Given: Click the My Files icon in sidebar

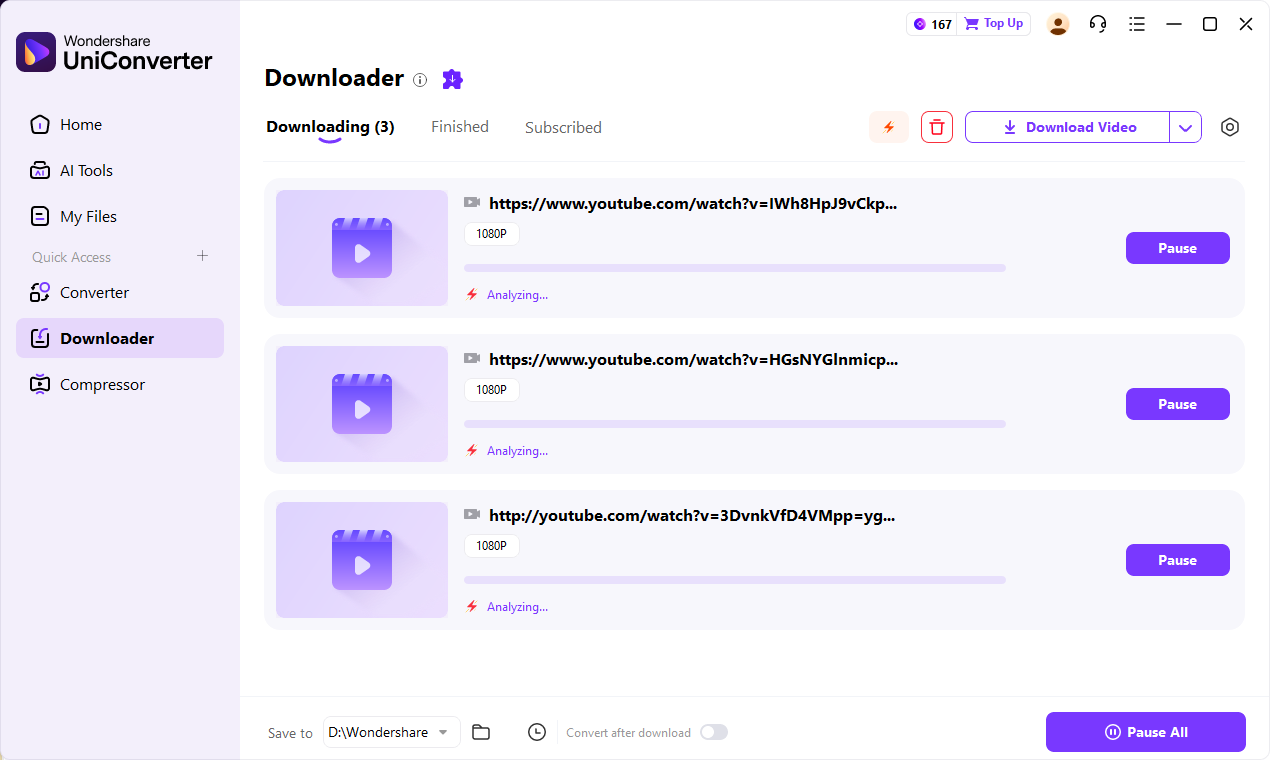Looking at the screenshot, I should pyautogui.click(x=40, y=217).
